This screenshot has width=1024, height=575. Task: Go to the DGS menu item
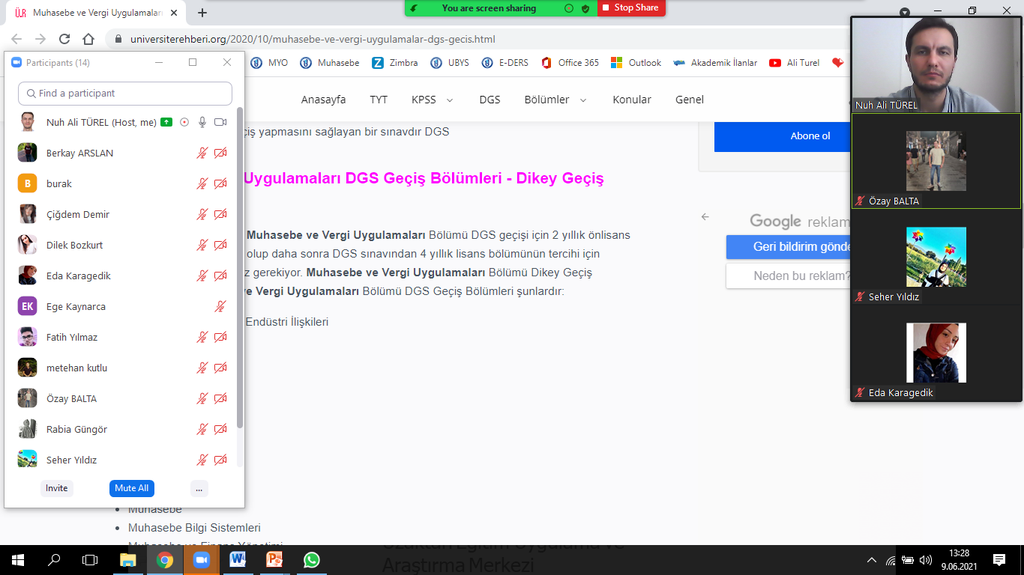489,100
